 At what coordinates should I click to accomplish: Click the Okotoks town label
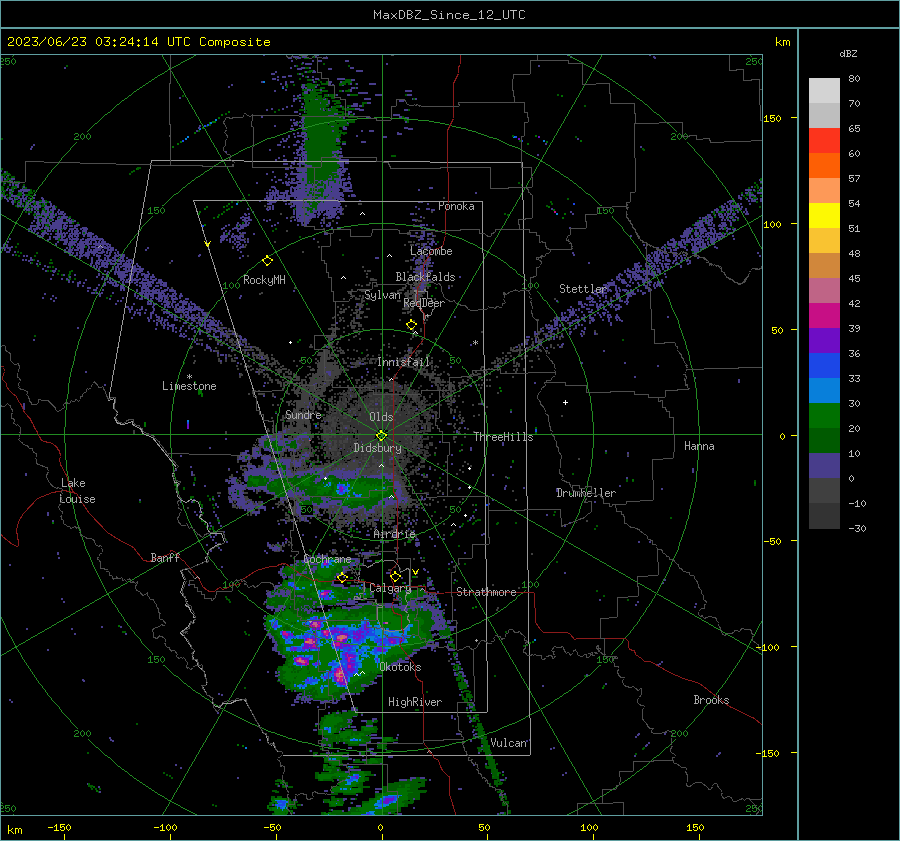tap(400, 667)
